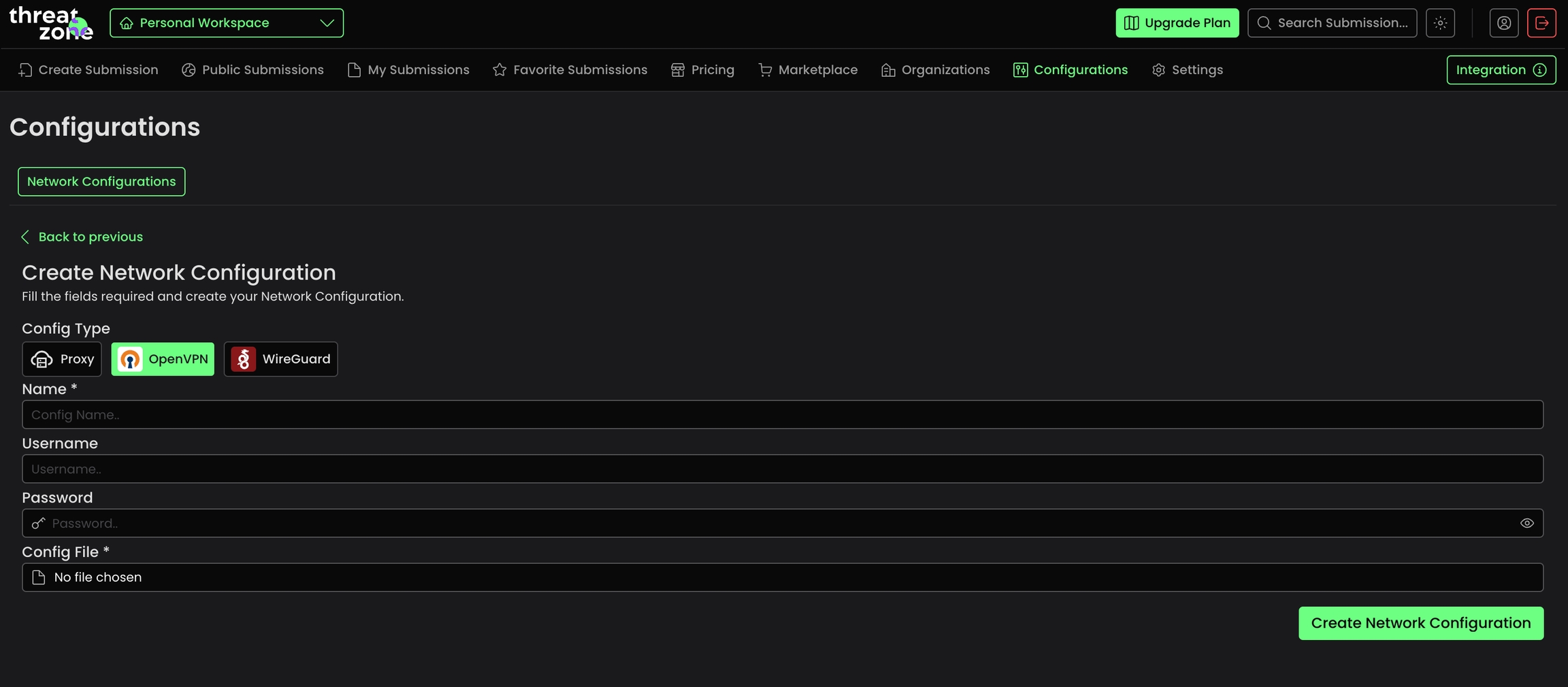
Task: Click the red logout icon
Action: (x=1541, y=23)
